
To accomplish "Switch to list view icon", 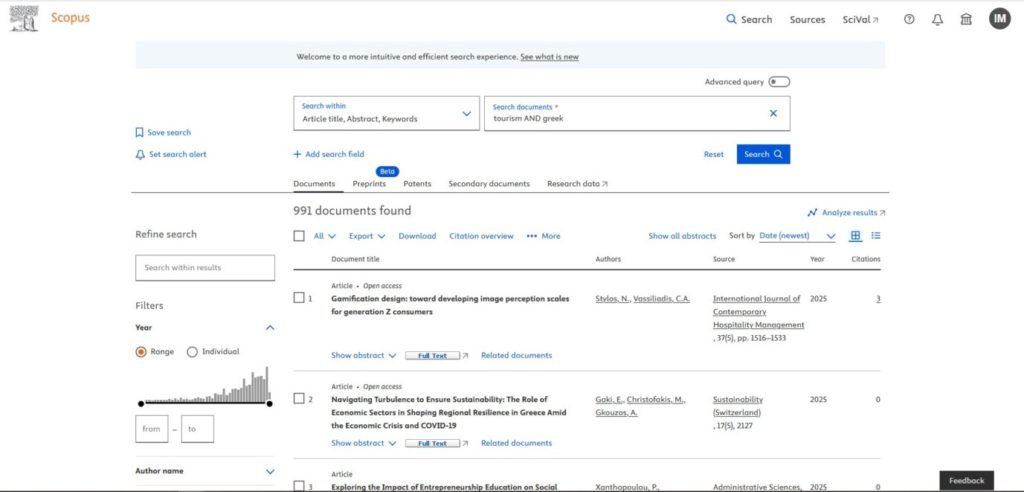I will tap(876, 236).
